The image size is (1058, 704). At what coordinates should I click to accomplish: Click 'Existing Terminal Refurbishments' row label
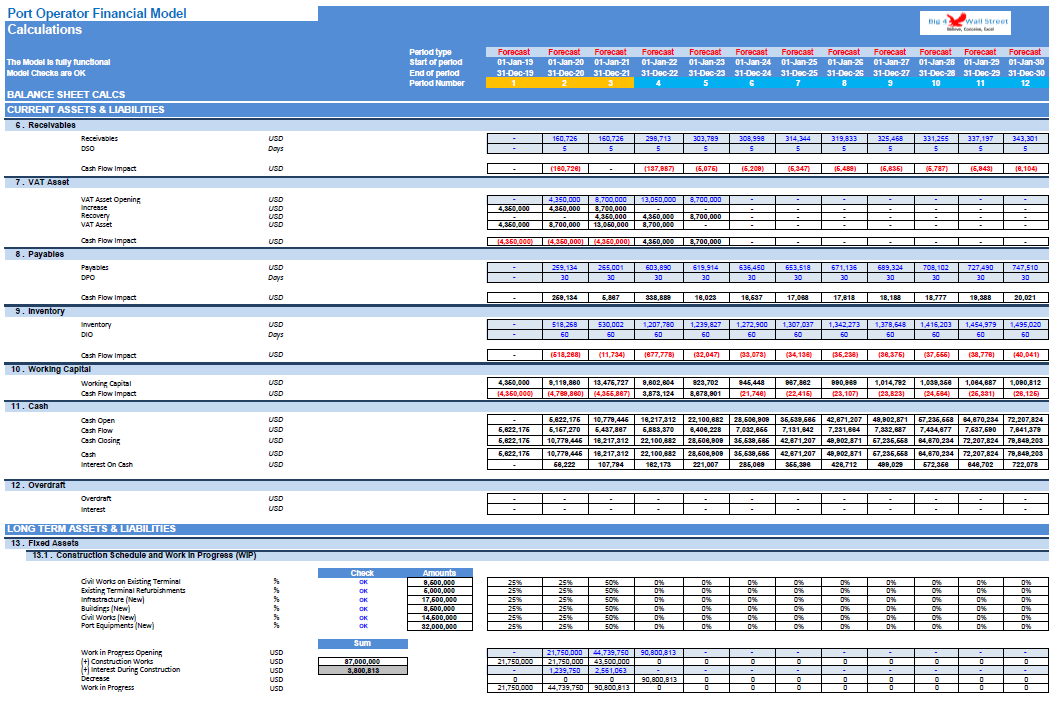[x=133, y=591]
